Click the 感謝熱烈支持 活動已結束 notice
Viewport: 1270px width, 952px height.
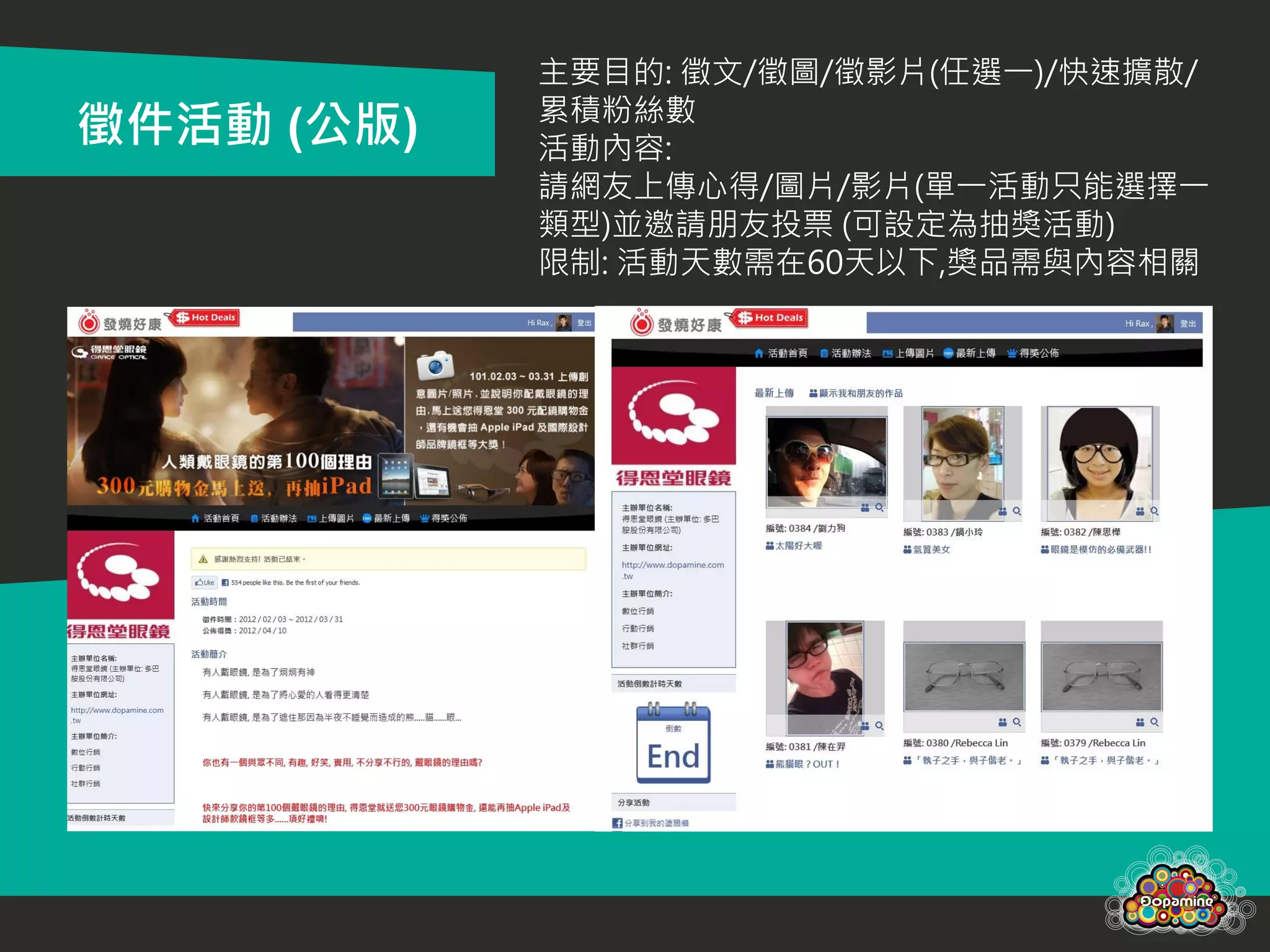point(388,559)
